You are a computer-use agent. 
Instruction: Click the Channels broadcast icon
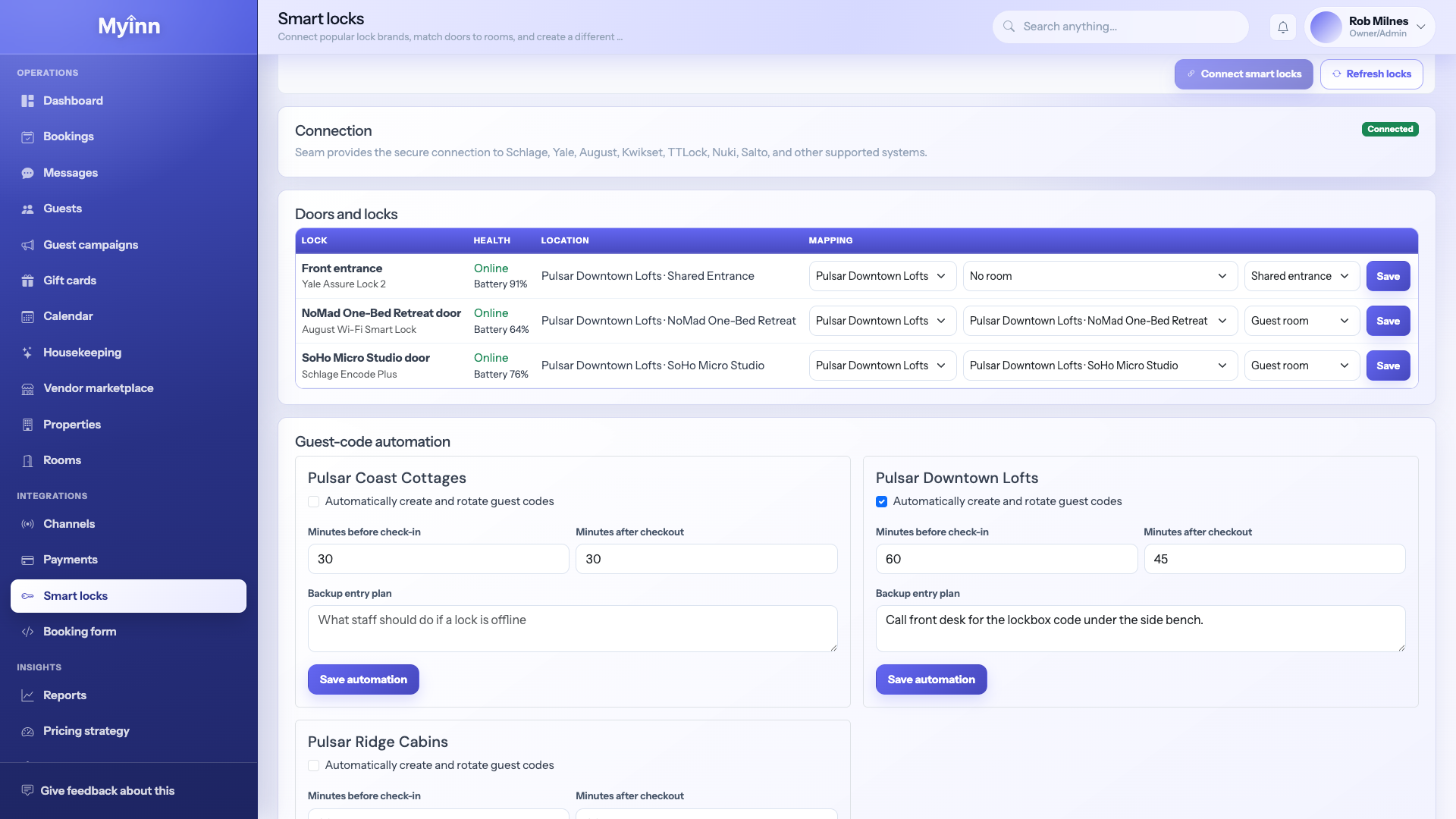click(x=28, y=524)
